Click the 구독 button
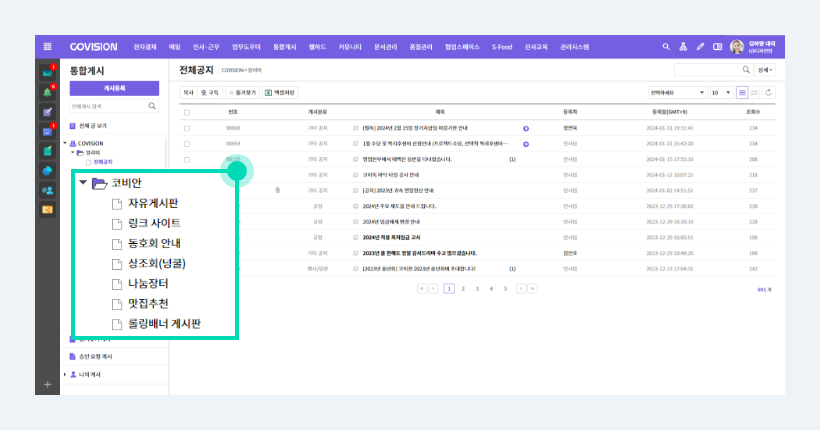The width and height of the screenshot is (820, 430). click(x=210, y=93)
